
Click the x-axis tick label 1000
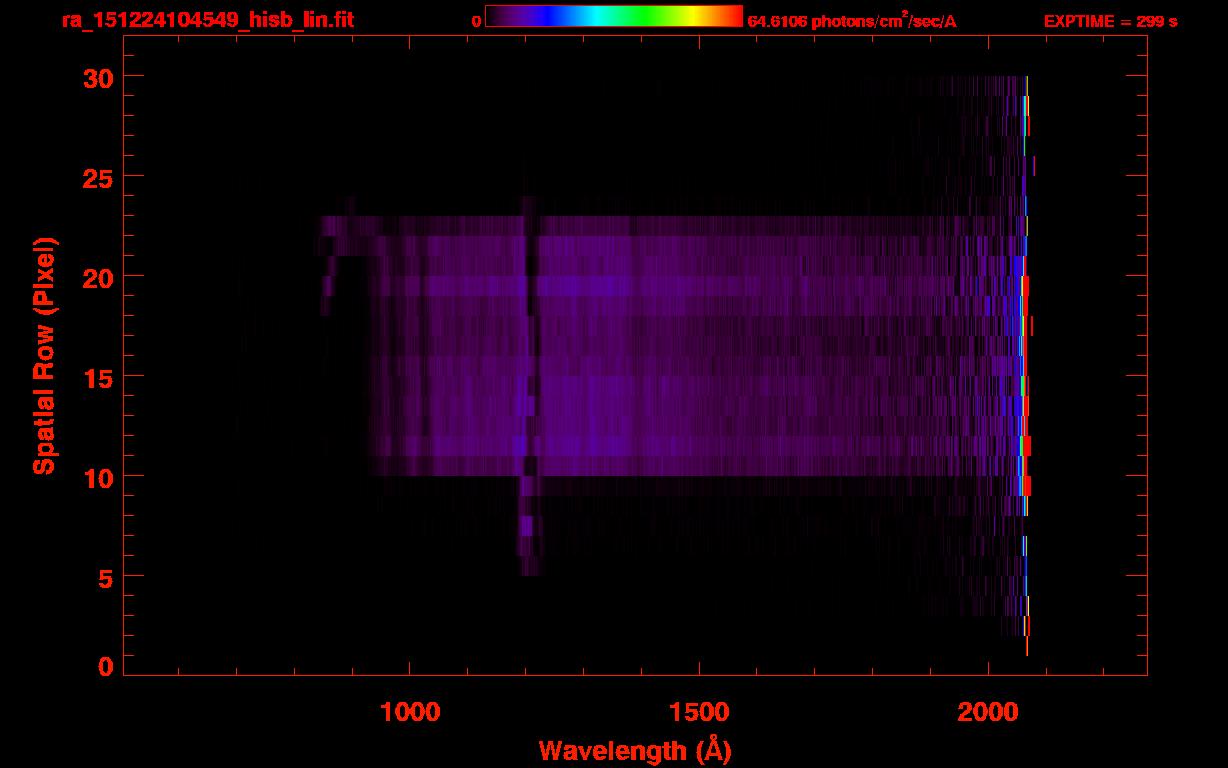[x=409, y=711]
